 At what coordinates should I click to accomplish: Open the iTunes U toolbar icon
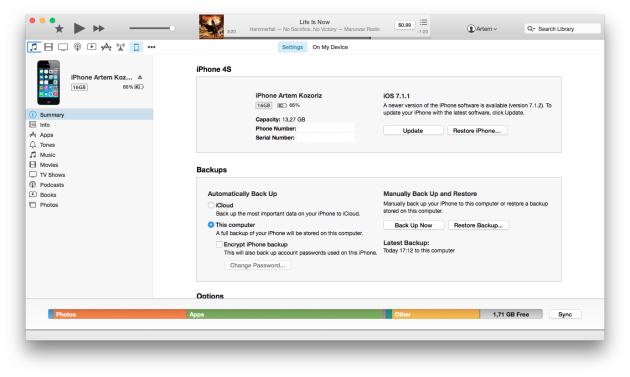(92, 47)
